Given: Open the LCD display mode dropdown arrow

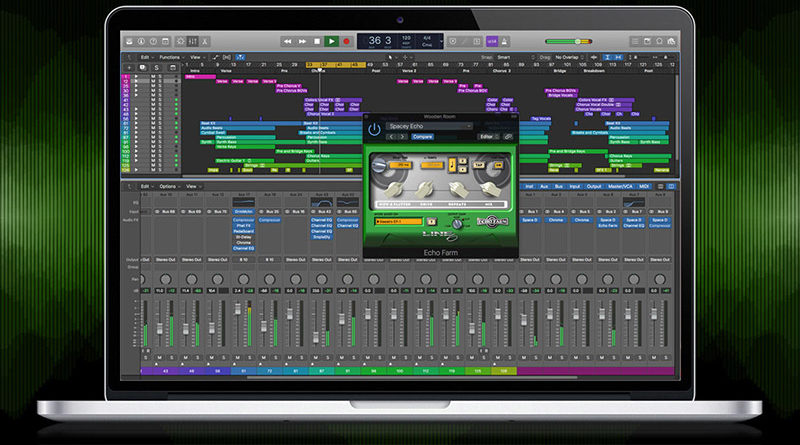Looking at the screenshot, I should 441,41.
